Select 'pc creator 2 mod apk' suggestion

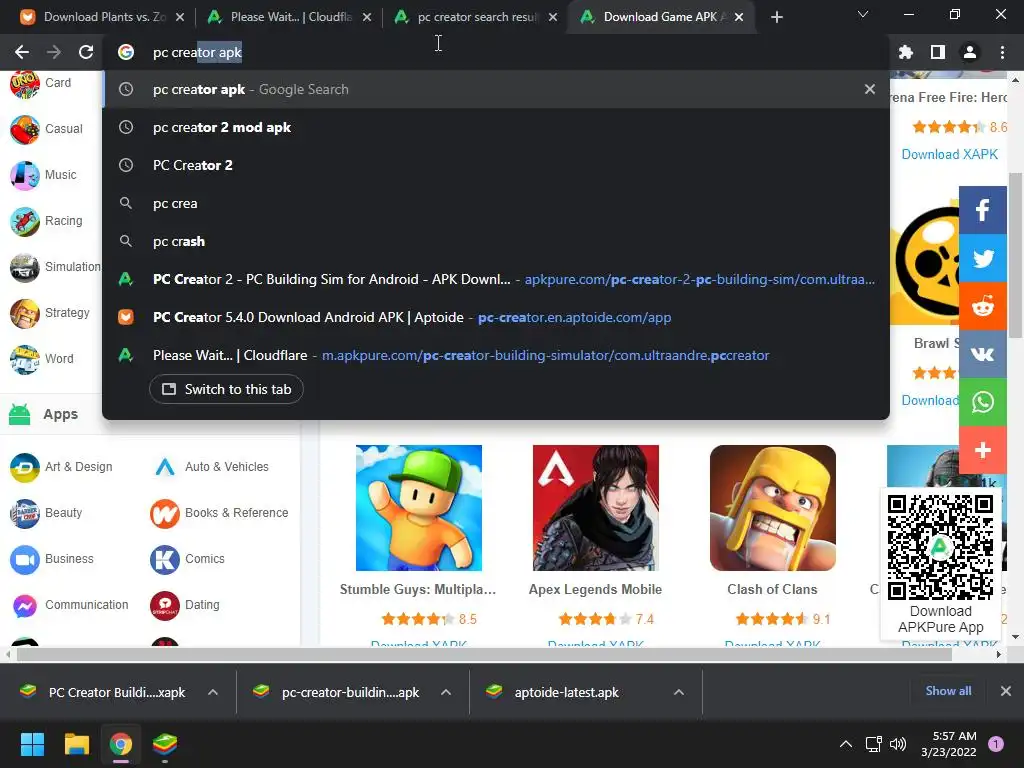(496, 127)
